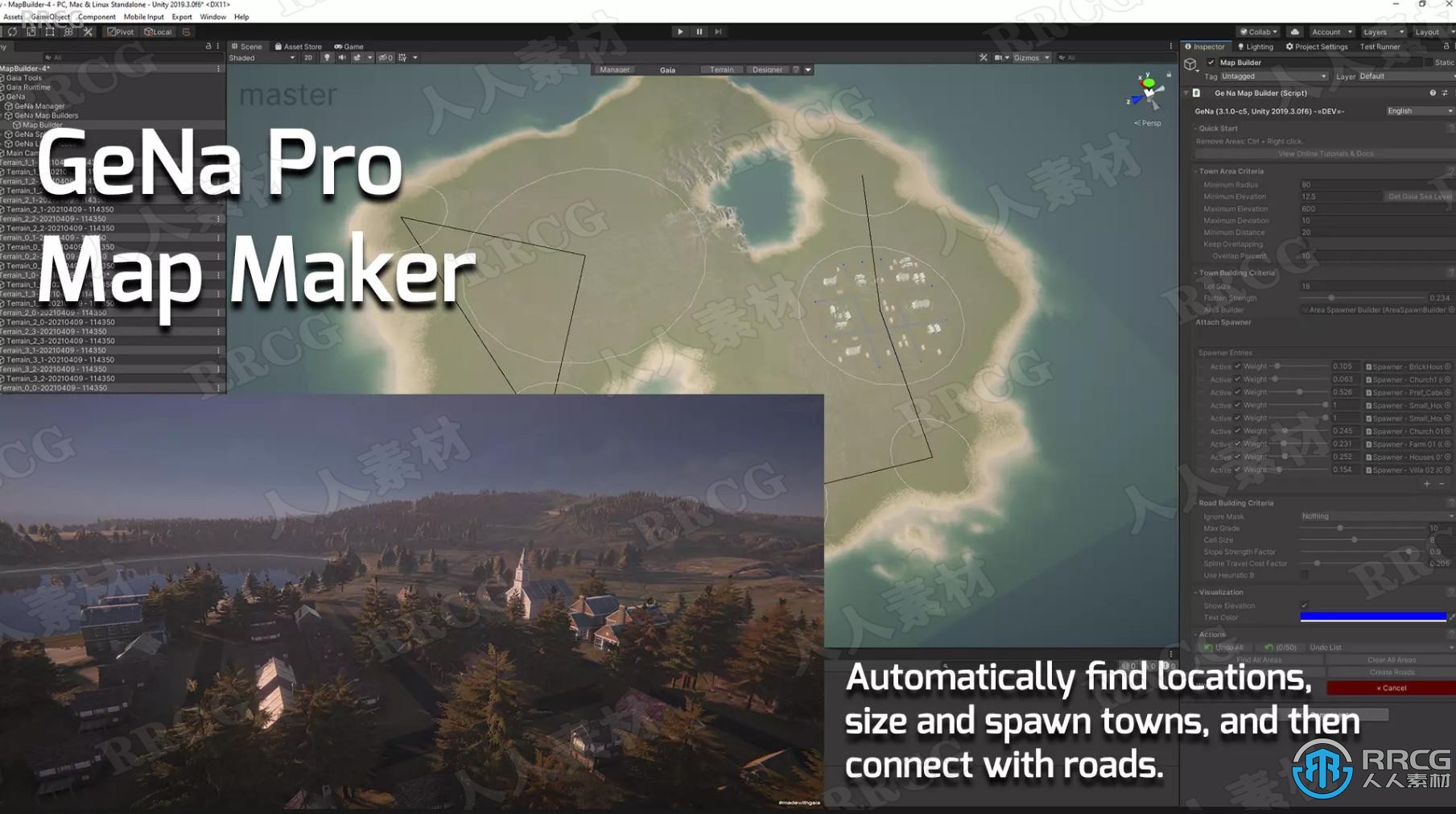Toggle hidden objects visibility counter icon

(x=386, y=58)
